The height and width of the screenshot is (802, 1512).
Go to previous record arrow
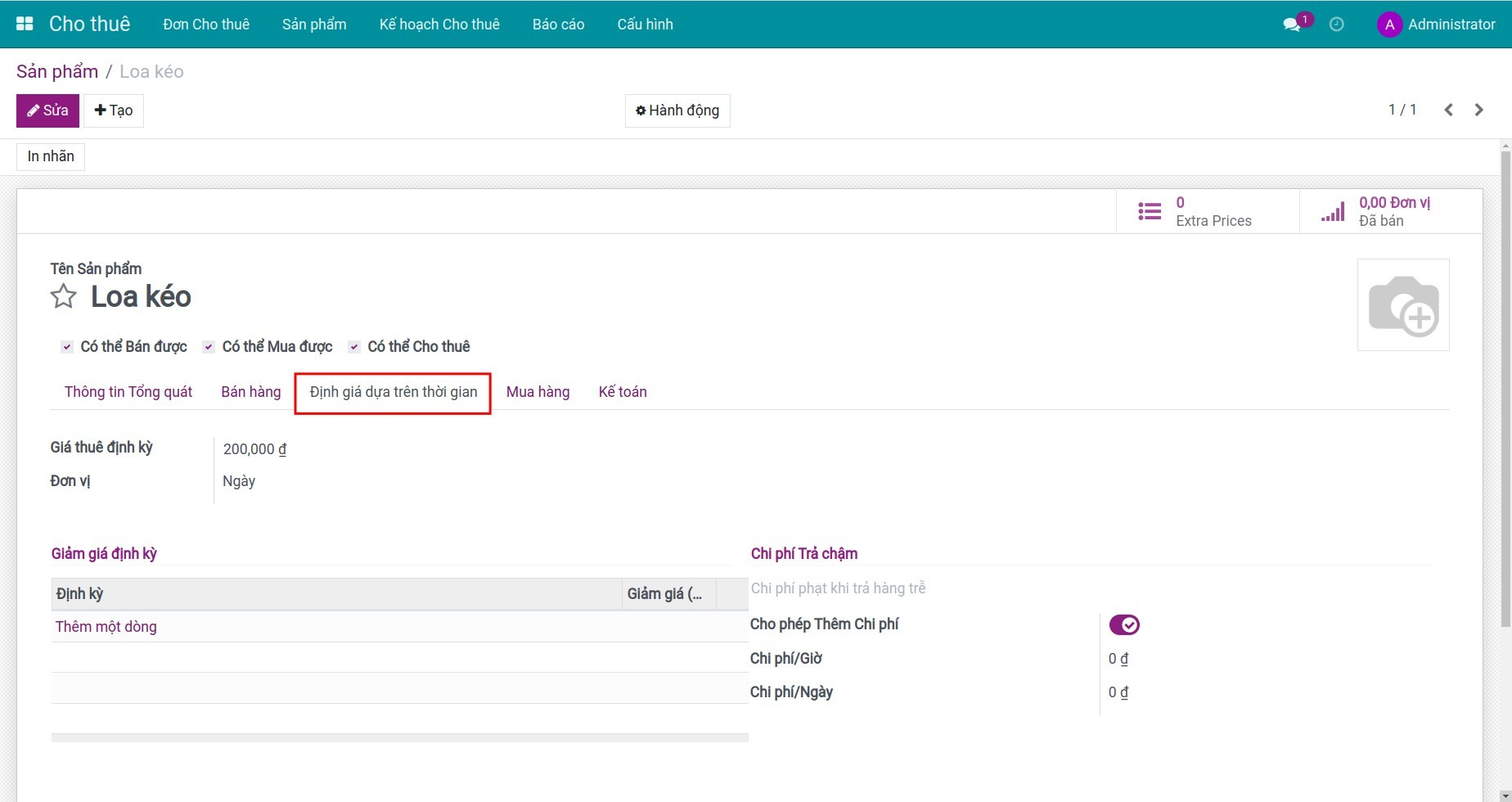1448,110
